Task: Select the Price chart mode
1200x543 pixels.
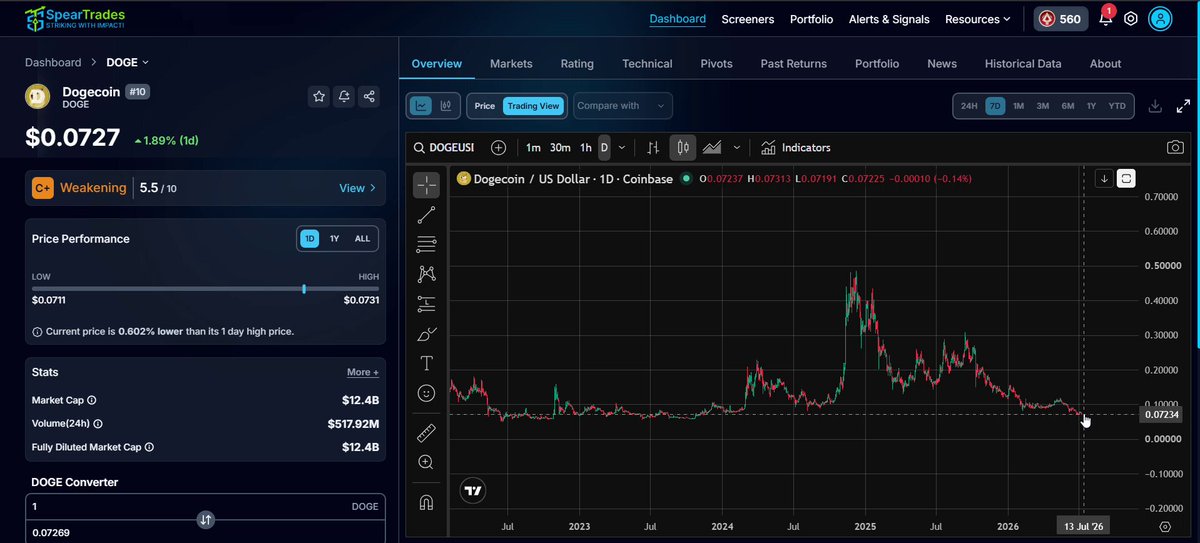Action: coord(485,106)
